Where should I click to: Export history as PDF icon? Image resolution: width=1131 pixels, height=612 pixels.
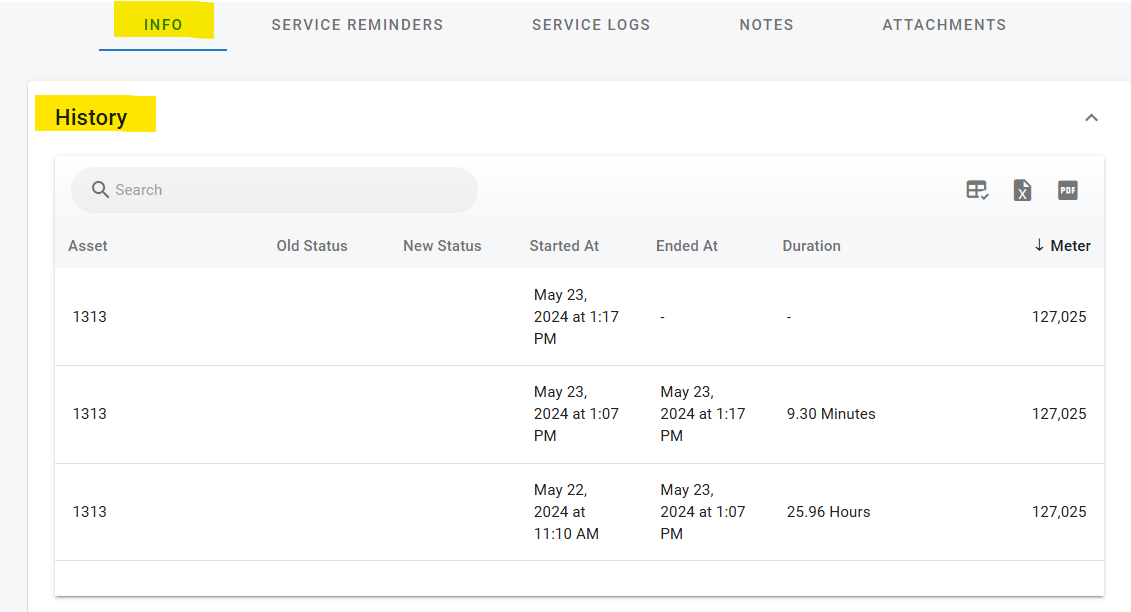pos(1068,190)
